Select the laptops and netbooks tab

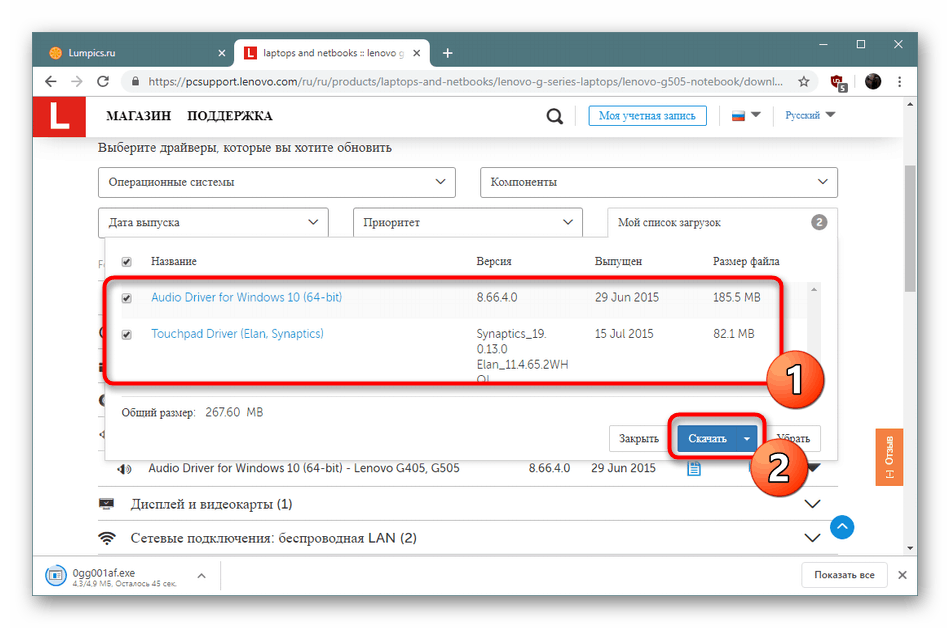coord(332,53)
